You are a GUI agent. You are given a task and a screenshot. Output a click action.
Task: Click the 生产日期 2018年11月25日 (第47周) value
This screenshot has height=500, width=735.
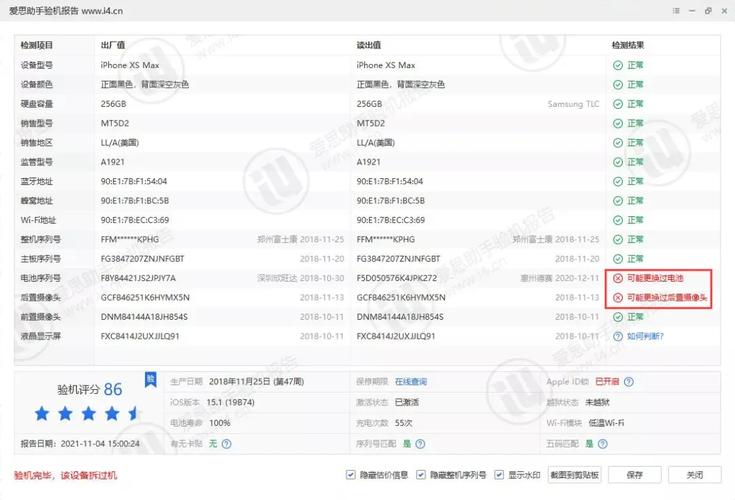pos(256,382)
